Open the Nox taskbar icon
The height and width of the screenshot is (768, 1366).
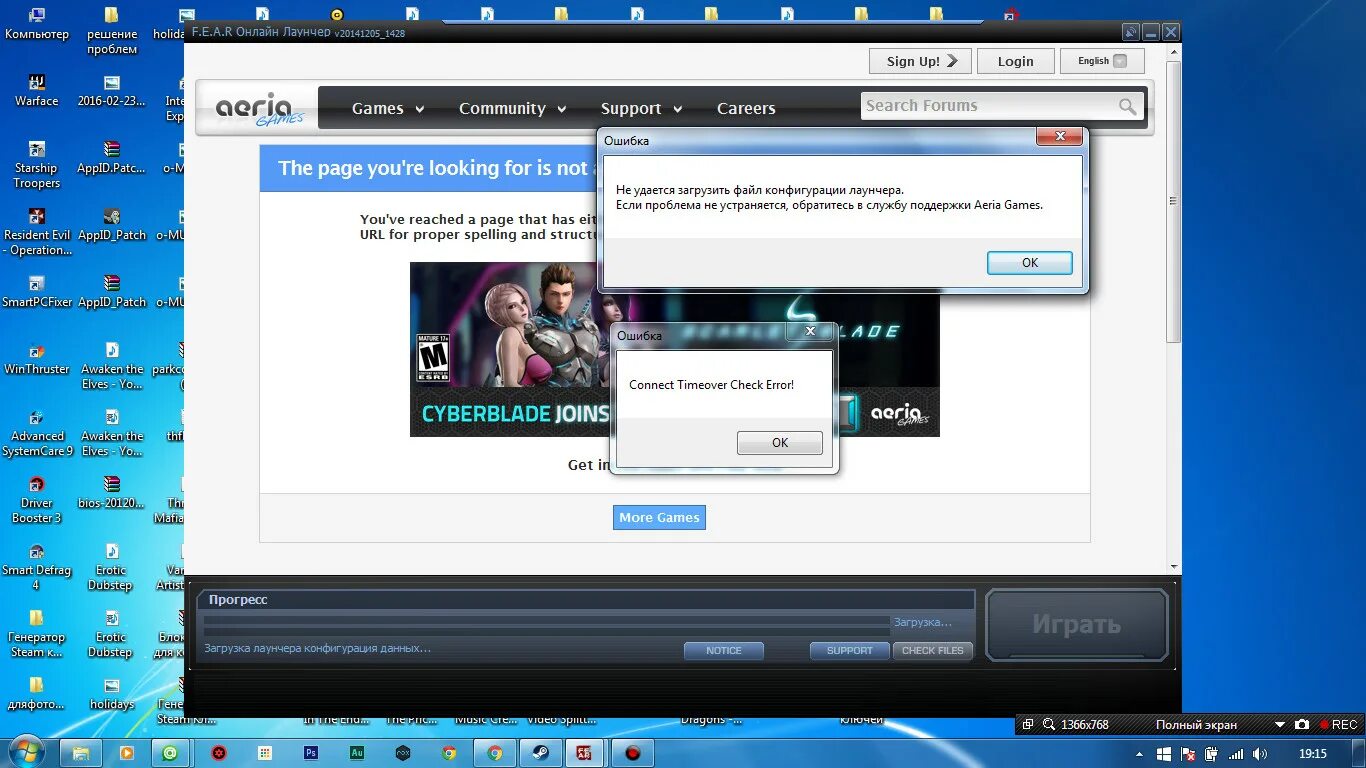[403, 753]
